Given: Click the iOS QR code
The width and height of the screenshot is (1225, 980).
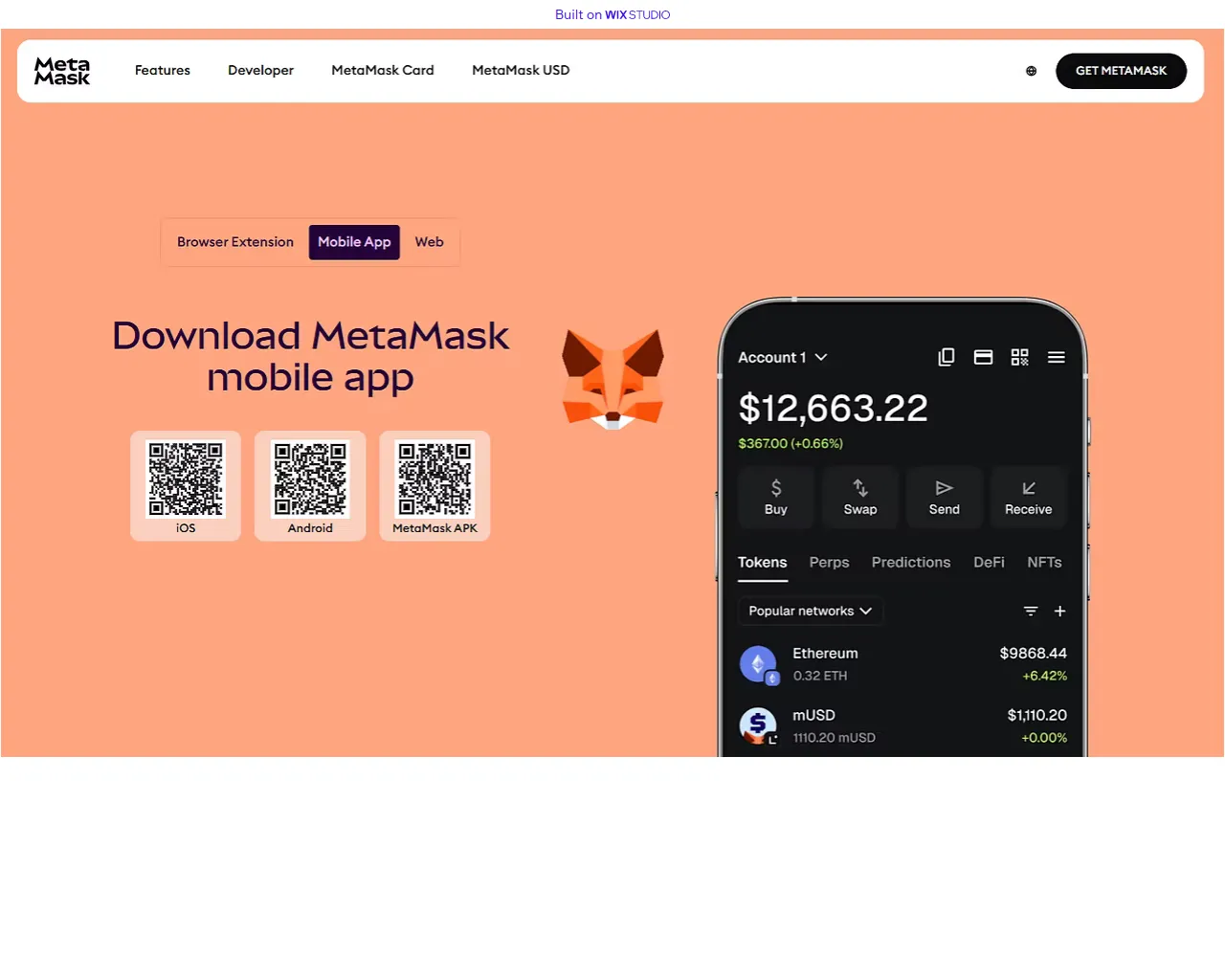Looking at the screenshot, I should (x=186, y=479).
